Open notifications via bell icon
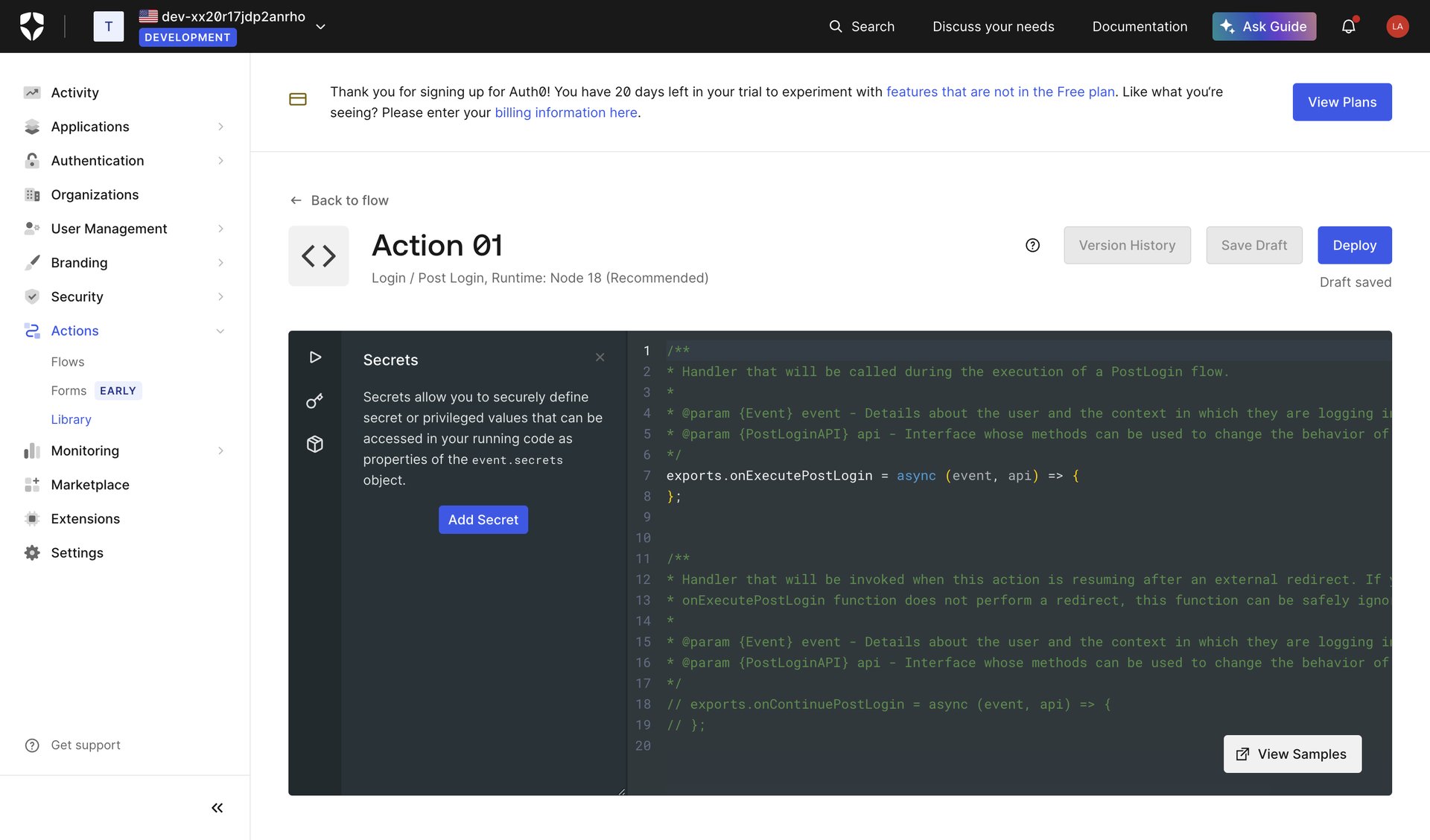This screenshot has height=840, width=1430. pyautogui.click(x=1349, y=26)
